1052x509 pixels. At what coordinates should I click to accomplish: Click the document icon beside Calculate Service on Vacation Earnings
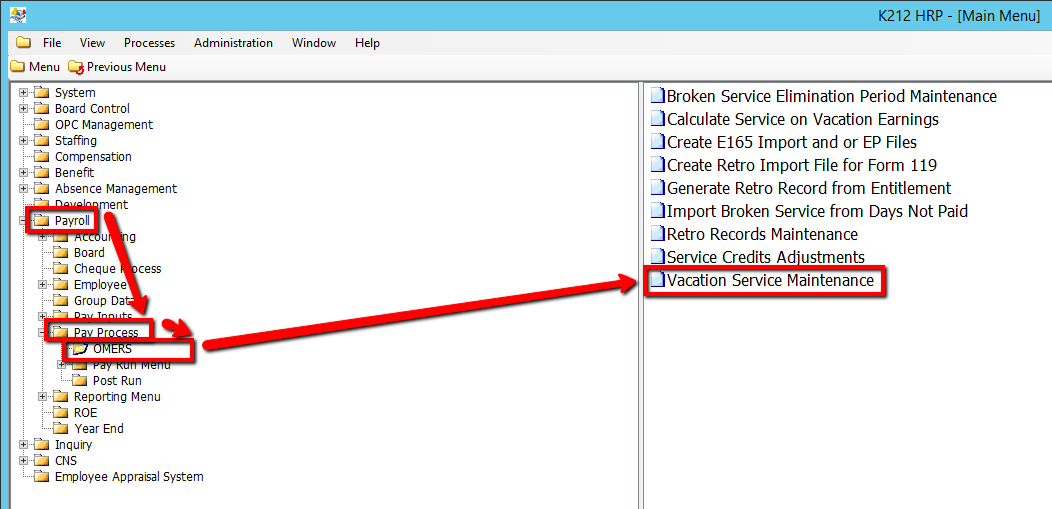(657, 119)
